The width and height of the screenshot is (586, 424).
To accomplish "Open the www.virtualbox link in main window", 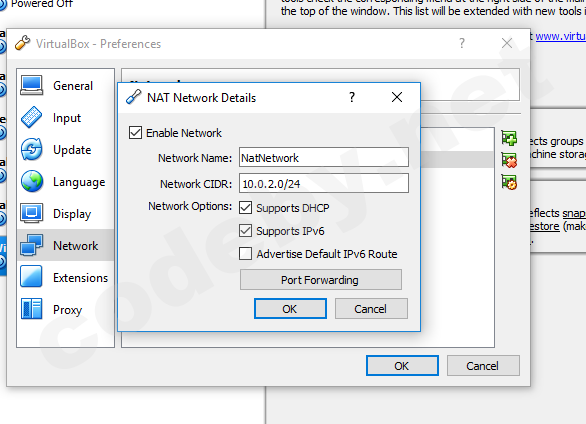I will pyautogui.click(x=561, y=36).
